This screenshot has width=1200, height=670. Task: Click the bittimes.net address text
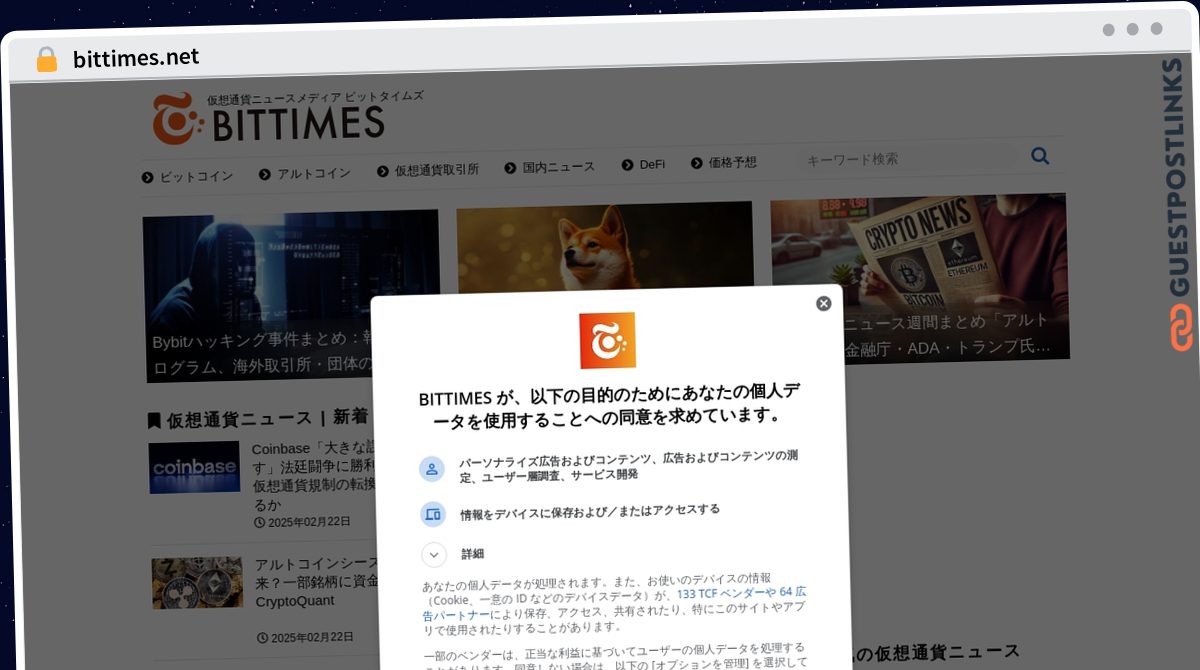(x=136, y=58)
